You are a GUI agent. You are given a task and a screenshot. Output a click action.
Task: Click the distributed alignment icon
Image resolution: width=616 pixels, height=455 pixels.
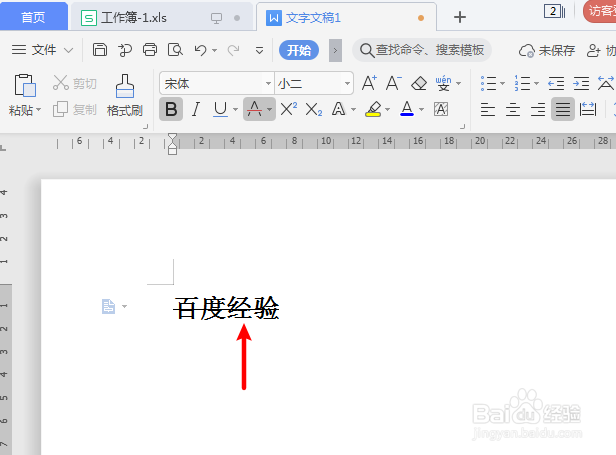pos(588,109)
